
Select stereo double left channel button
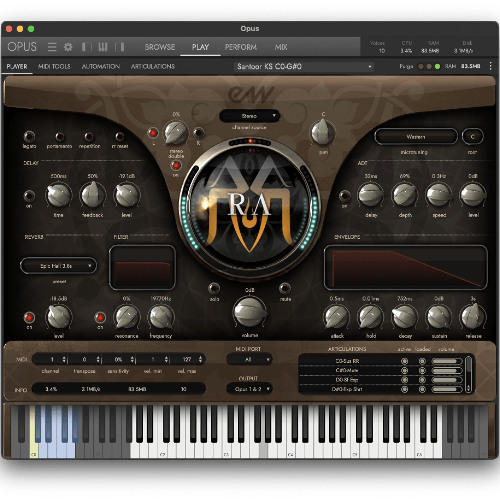(153, 133)
